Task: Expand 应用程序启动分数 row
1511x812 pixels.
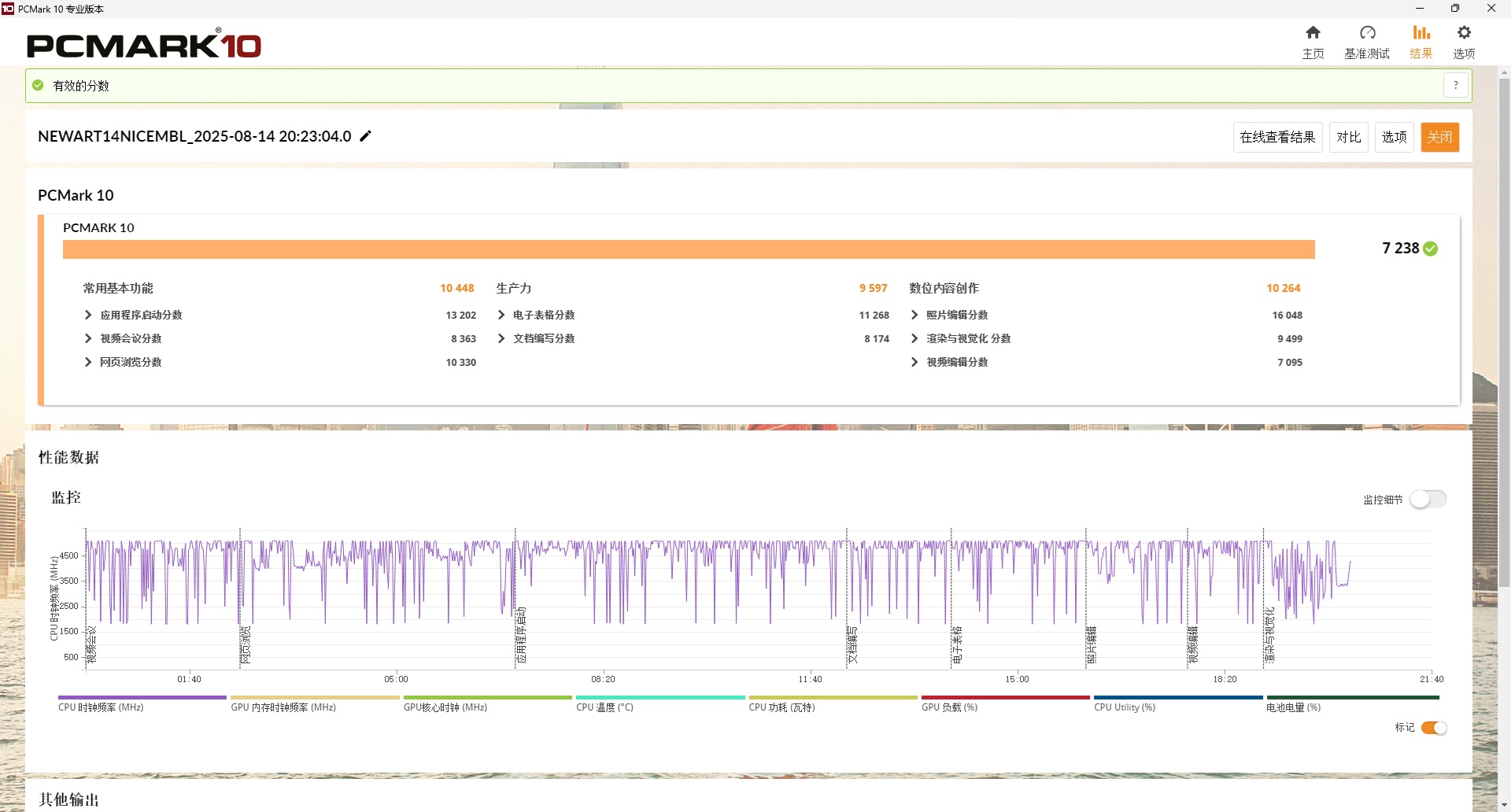Action: point(88,315)
